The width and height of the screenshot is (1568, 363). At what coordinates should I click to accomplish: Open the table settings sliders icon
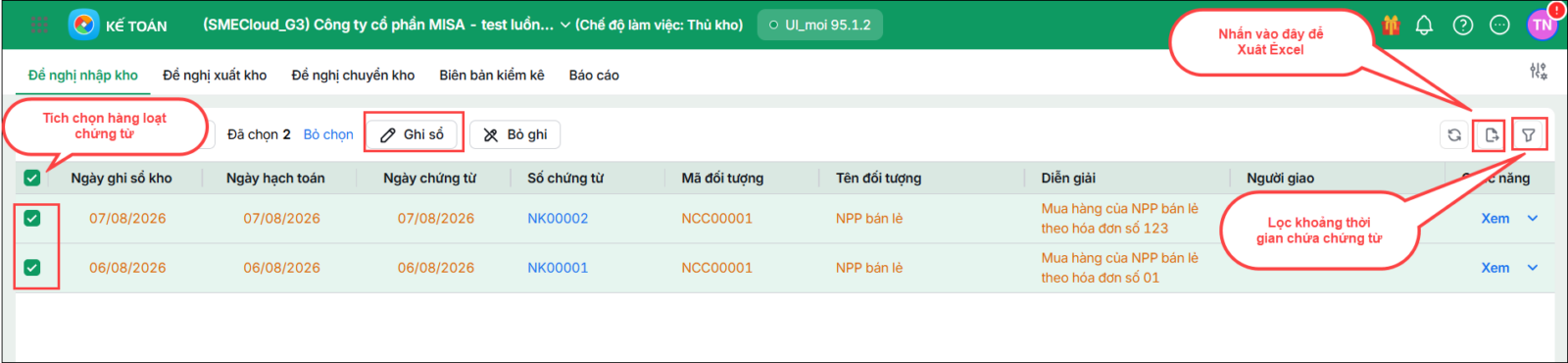pyautogui.click(x=1539, y=71)
